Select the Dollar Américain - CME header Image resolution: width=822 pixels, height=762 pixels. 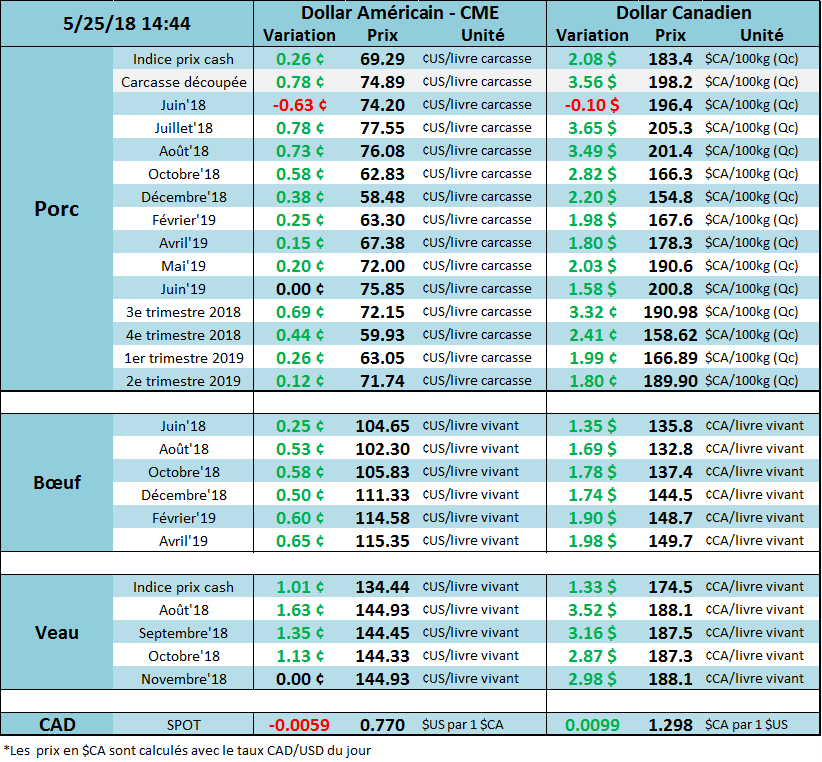pyautogui.click(x=398, y=13)
